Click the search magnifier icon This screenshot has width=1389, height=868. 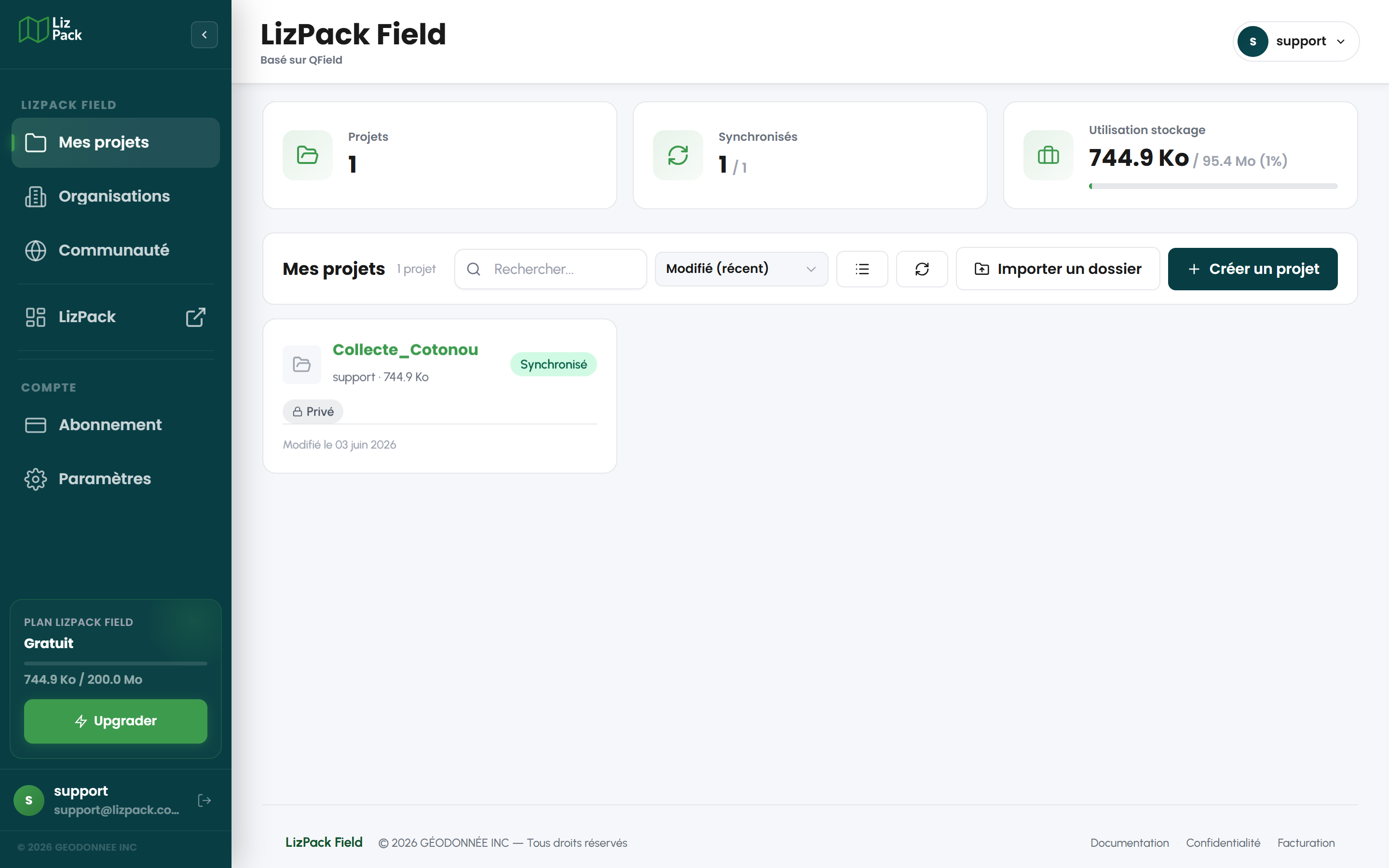pos(474,269)
